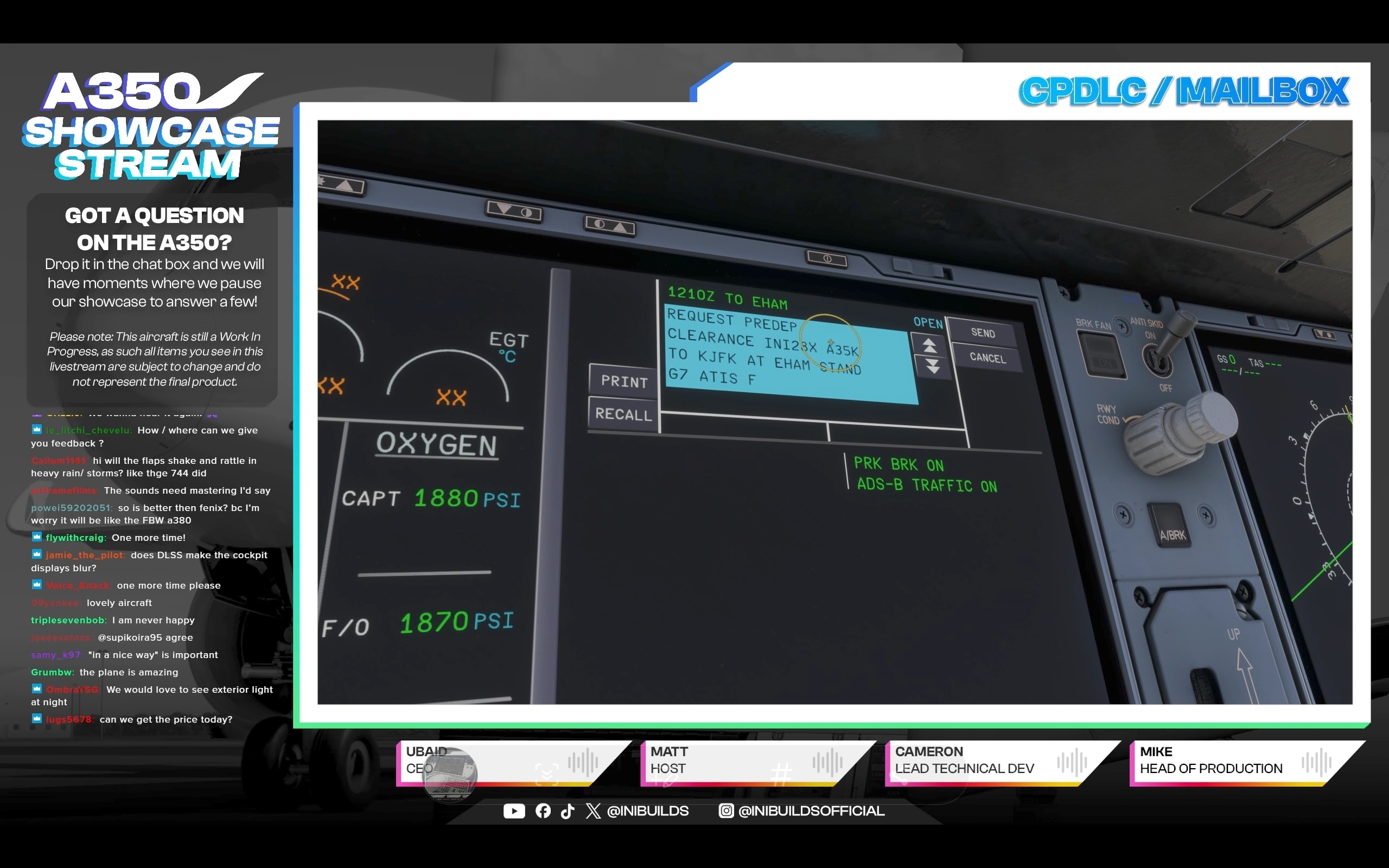Image resolution: width=1389 pixels, height=868 pixels.
Task: Click the YouTube icon in the footer
Action: 514,810
